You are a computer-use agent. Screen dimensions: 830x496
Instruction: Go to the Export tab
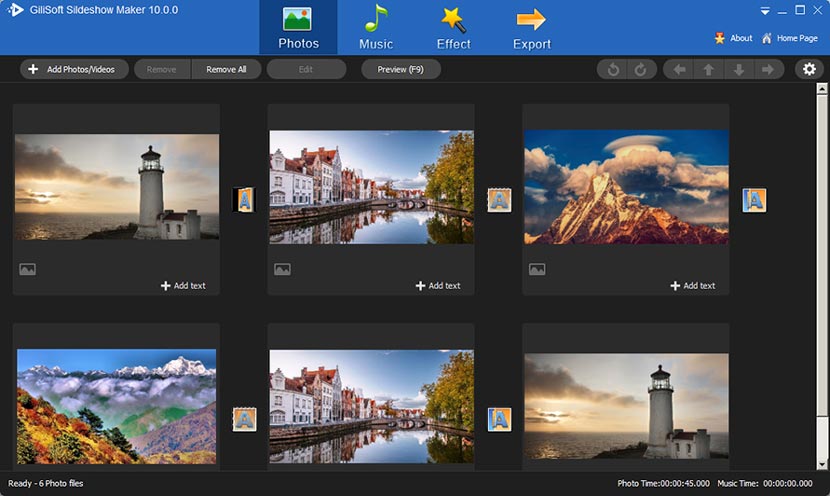point(531,28)
